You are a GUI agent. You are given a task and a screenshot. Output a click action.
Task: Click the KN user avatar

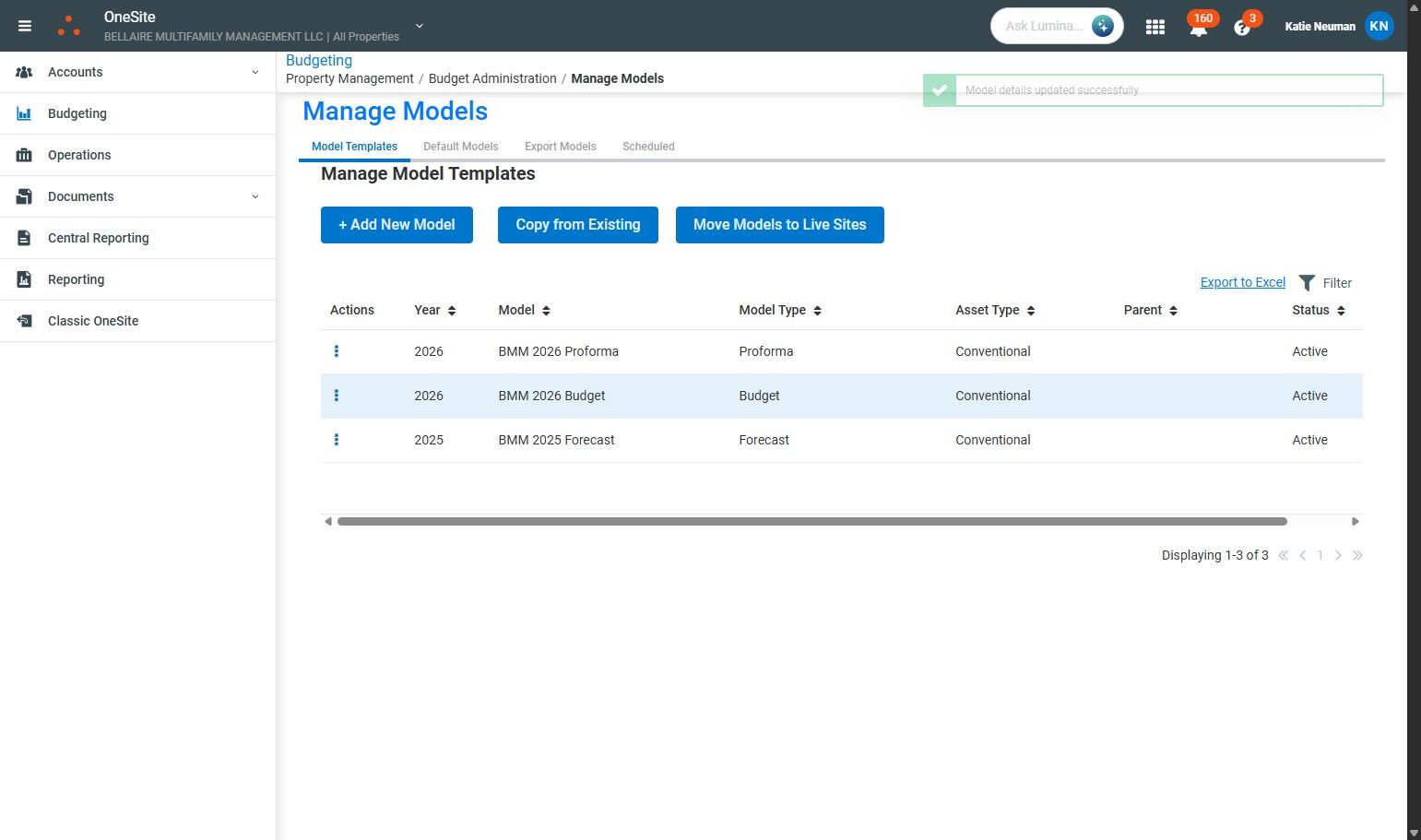coord(1379,26)
